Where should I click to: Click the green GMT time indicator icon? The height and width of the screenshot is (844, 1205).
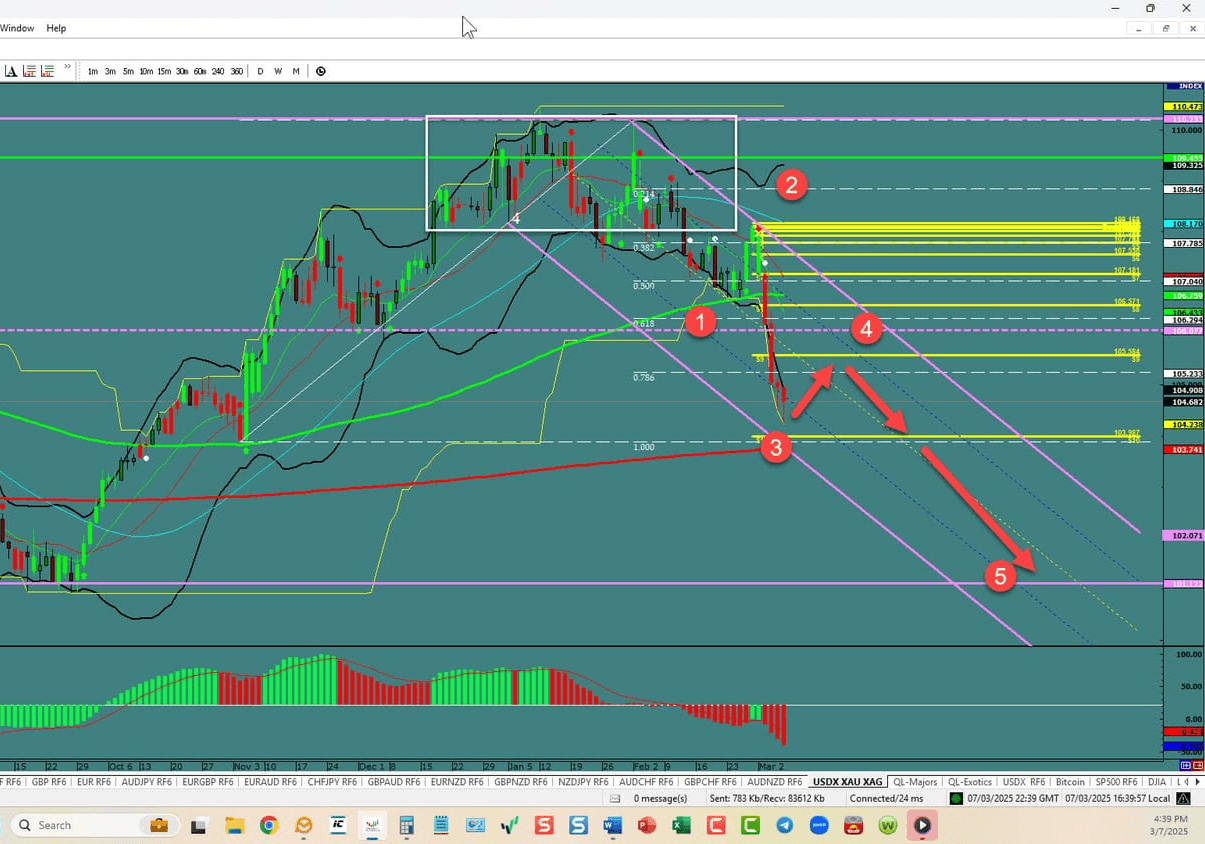(x=956, y=798)
